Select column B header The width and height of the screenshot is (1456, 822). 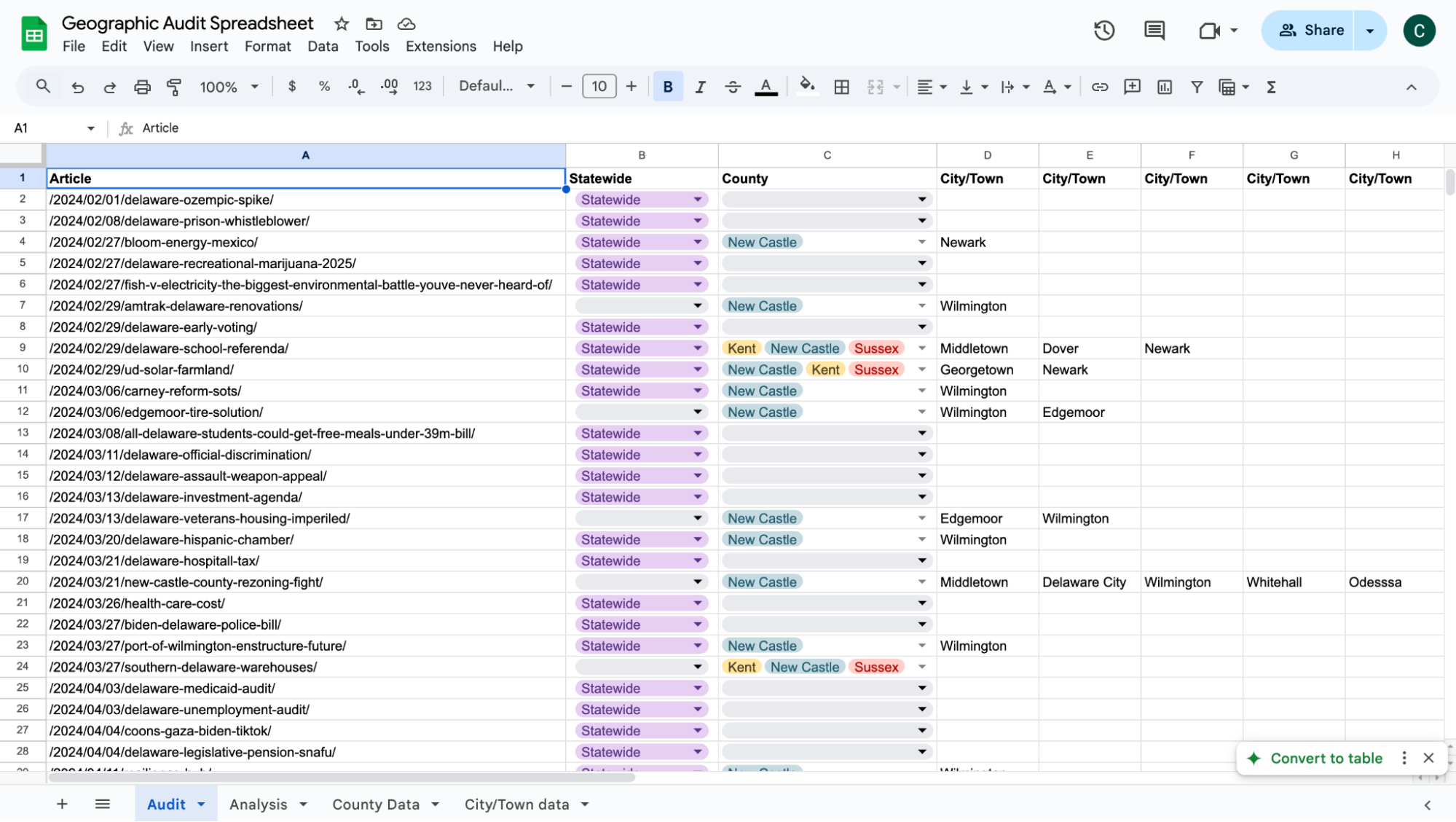click(642, 155)
